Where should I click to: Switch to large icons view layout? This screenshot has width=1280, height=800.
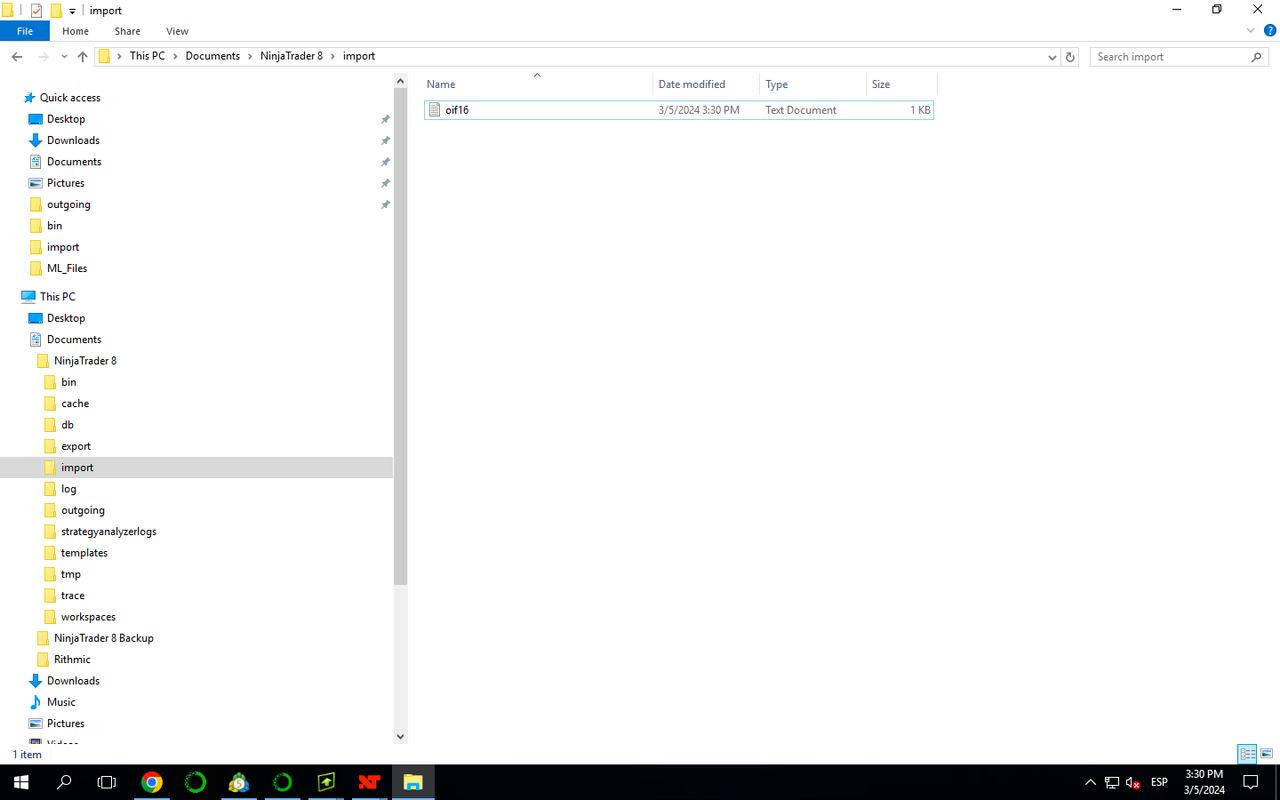pos(1266,754)
